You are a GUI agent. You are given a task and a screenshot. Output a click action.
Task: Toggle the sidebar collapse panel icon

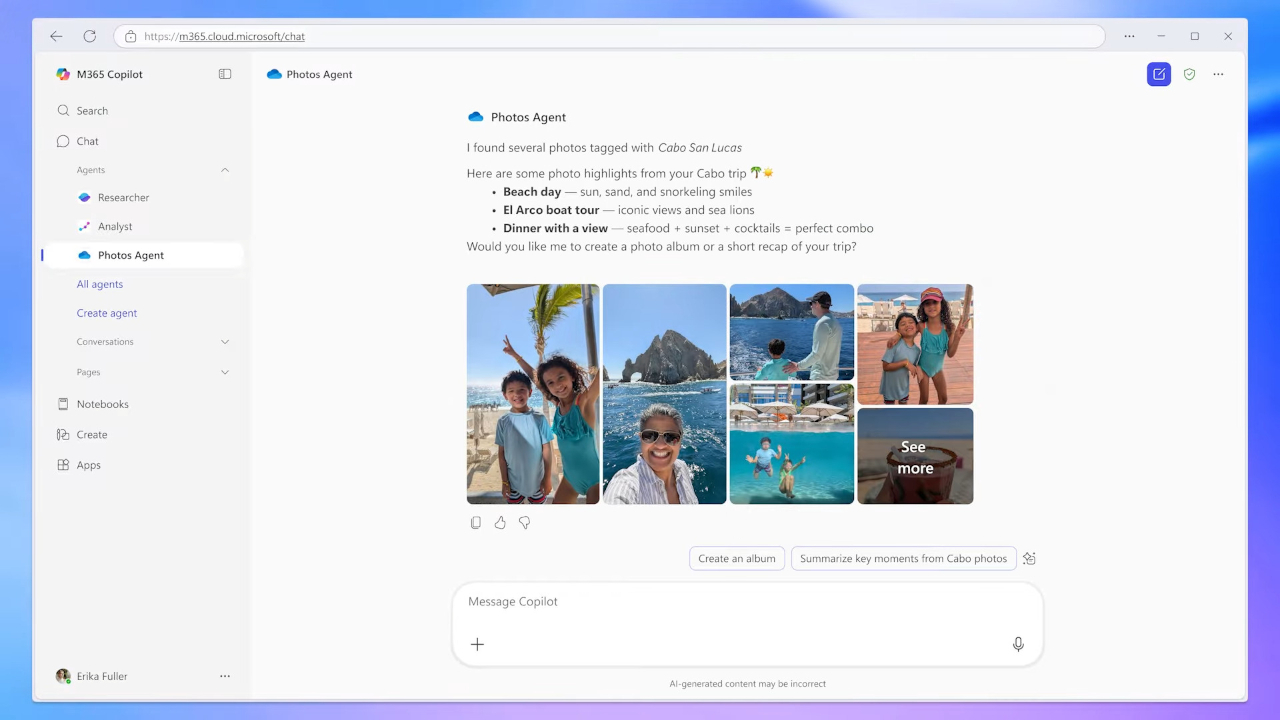click(225, 74)
